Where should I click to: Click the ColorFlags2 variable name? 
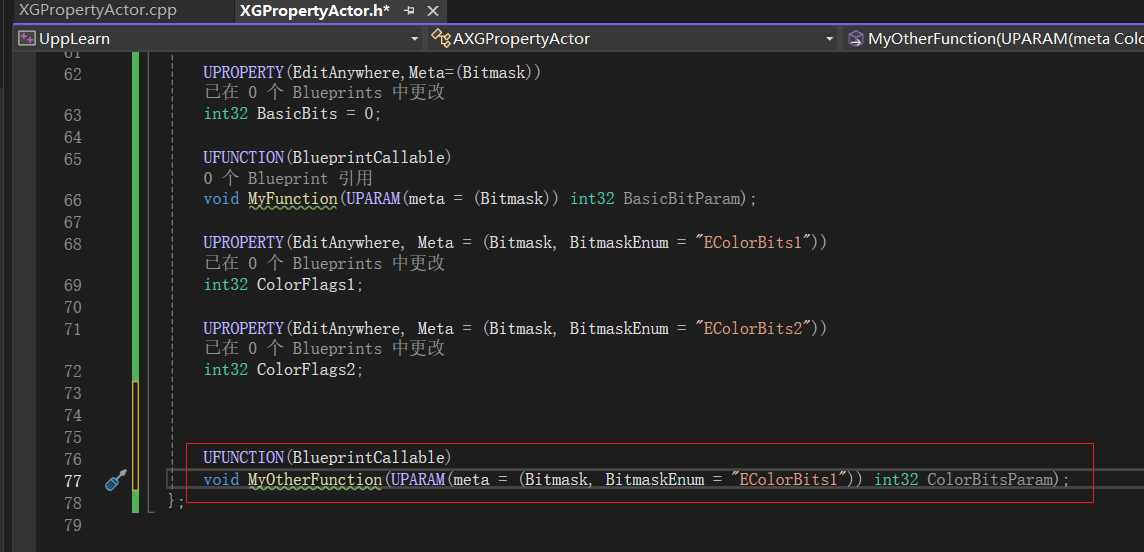click(x=306, y=370)
